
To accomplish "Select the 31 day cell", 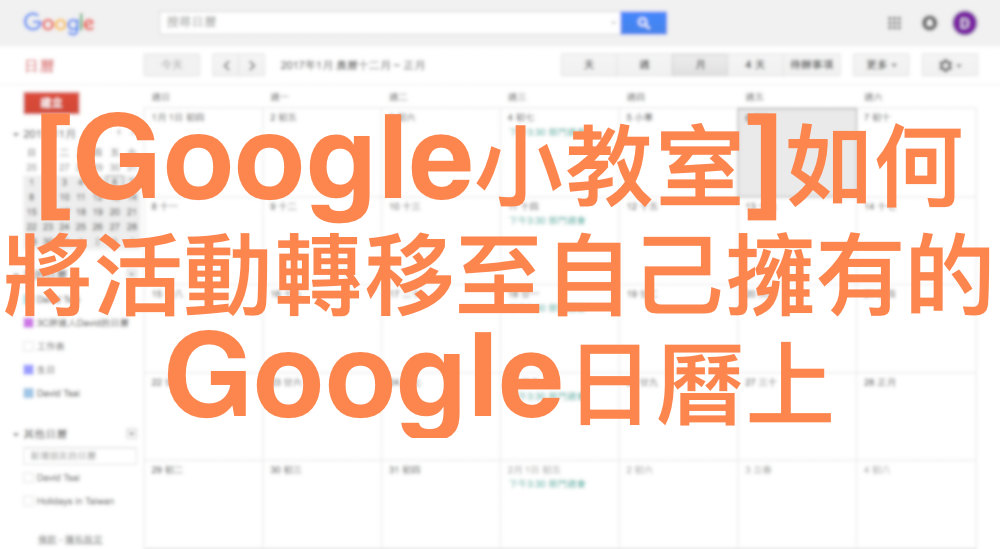I will pyautogui.click(x=441, y=504).
